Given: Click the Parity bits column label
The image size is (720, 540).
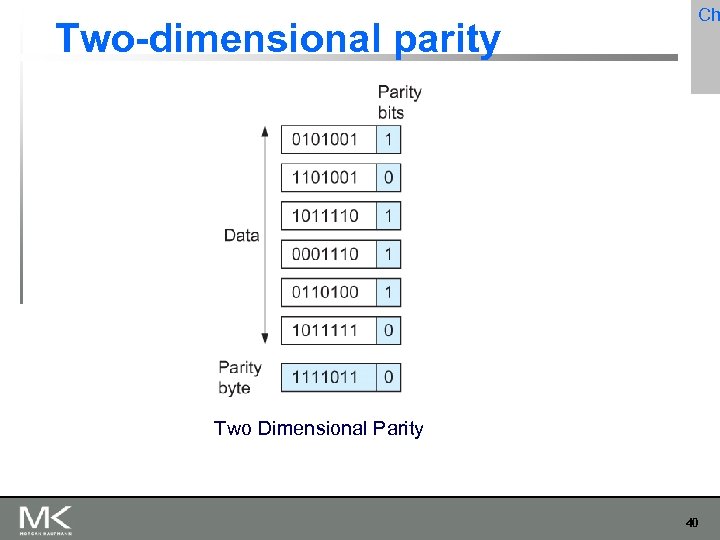Looking at the screenshot, I should [399, 102].
